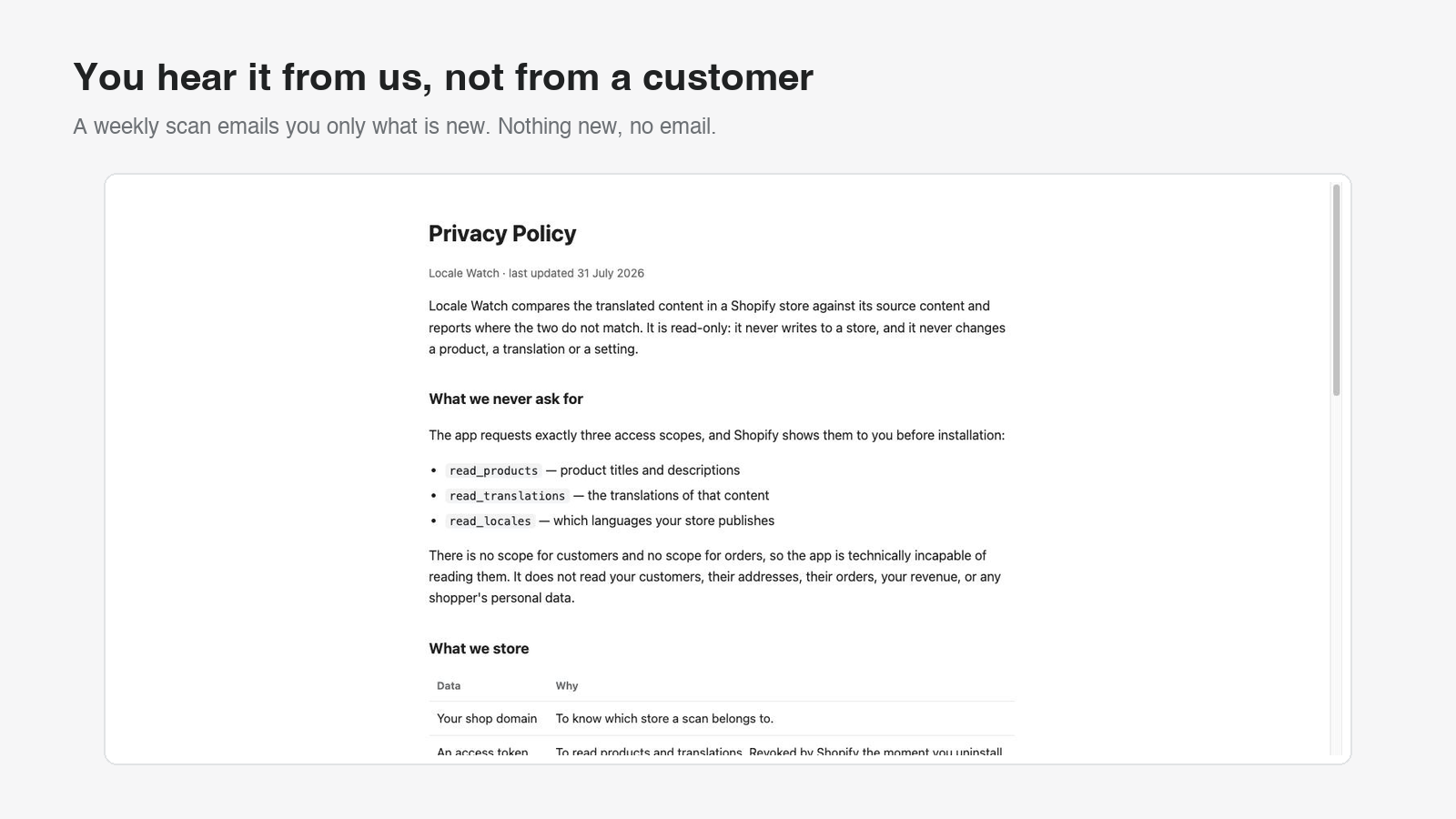Select the read_products scope code chip
This screenshot has height=819, width=1456.
pyautogui.click(x=493, y=470)
